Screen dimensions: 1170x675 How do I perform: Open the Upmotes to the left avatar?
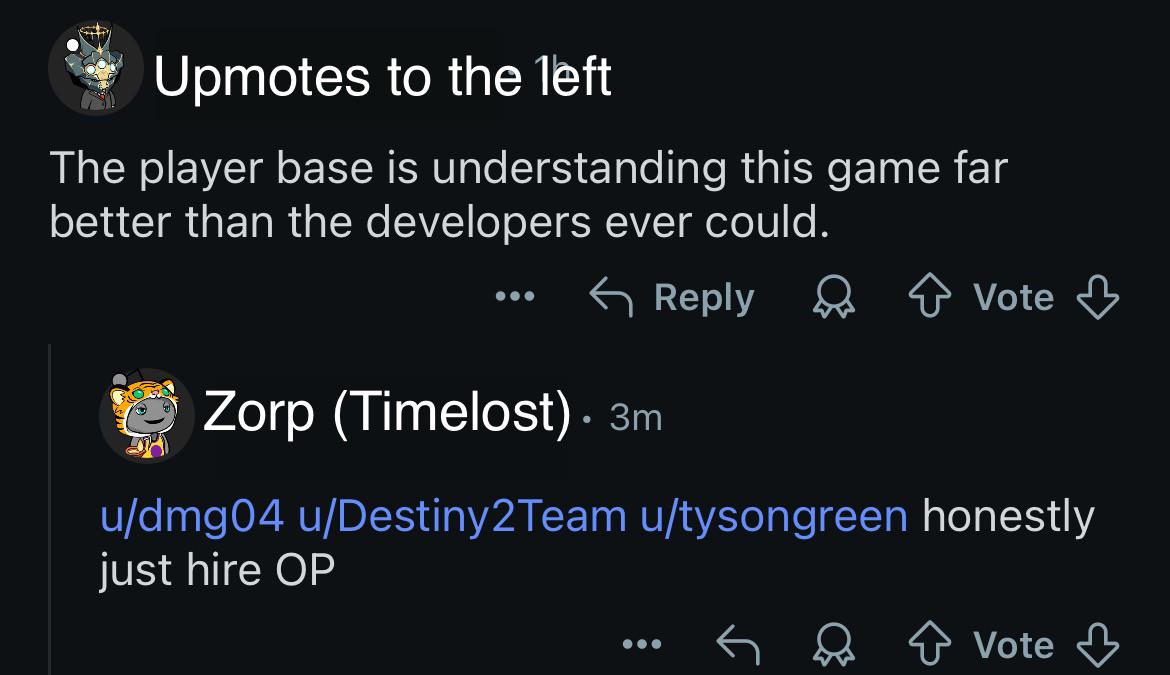tap(96, 68)
